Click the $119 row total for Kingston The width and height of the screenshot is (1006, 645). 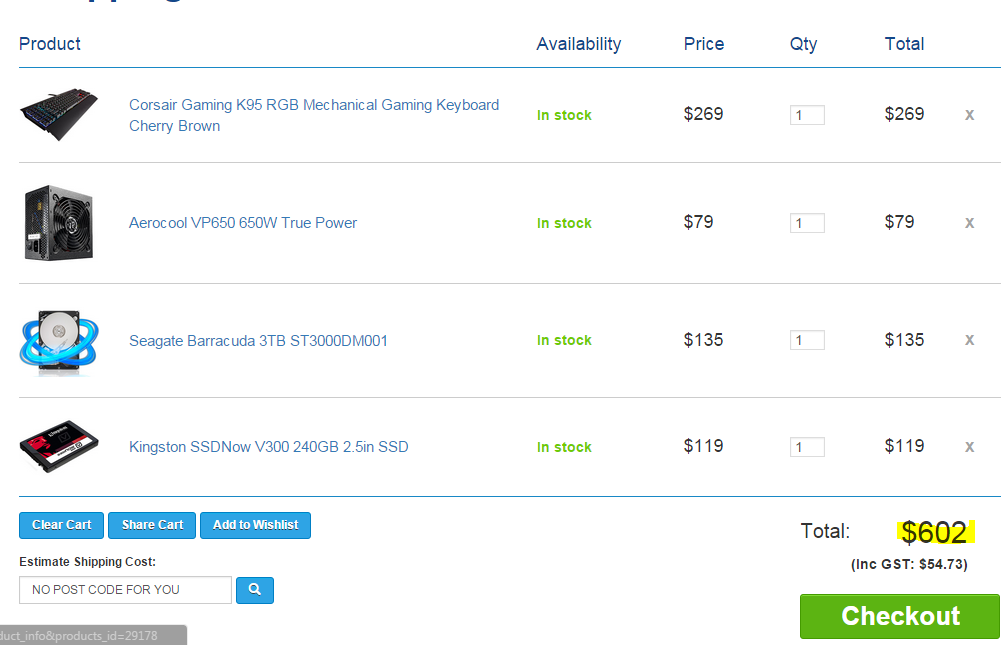coord(904,446)
